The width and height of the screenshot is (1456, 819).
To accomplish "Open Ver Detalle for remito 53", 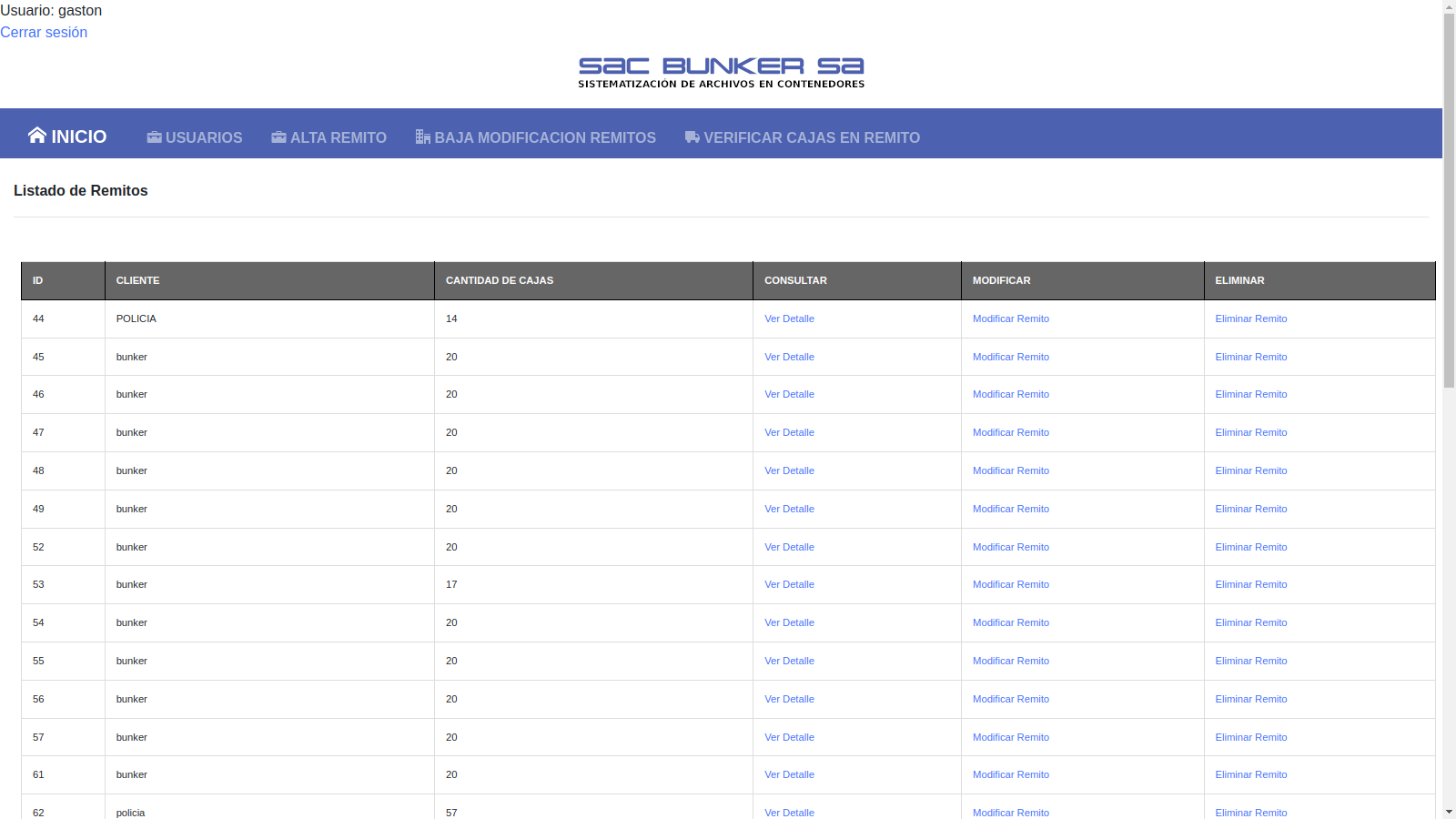I will click(x=789, y=584).
